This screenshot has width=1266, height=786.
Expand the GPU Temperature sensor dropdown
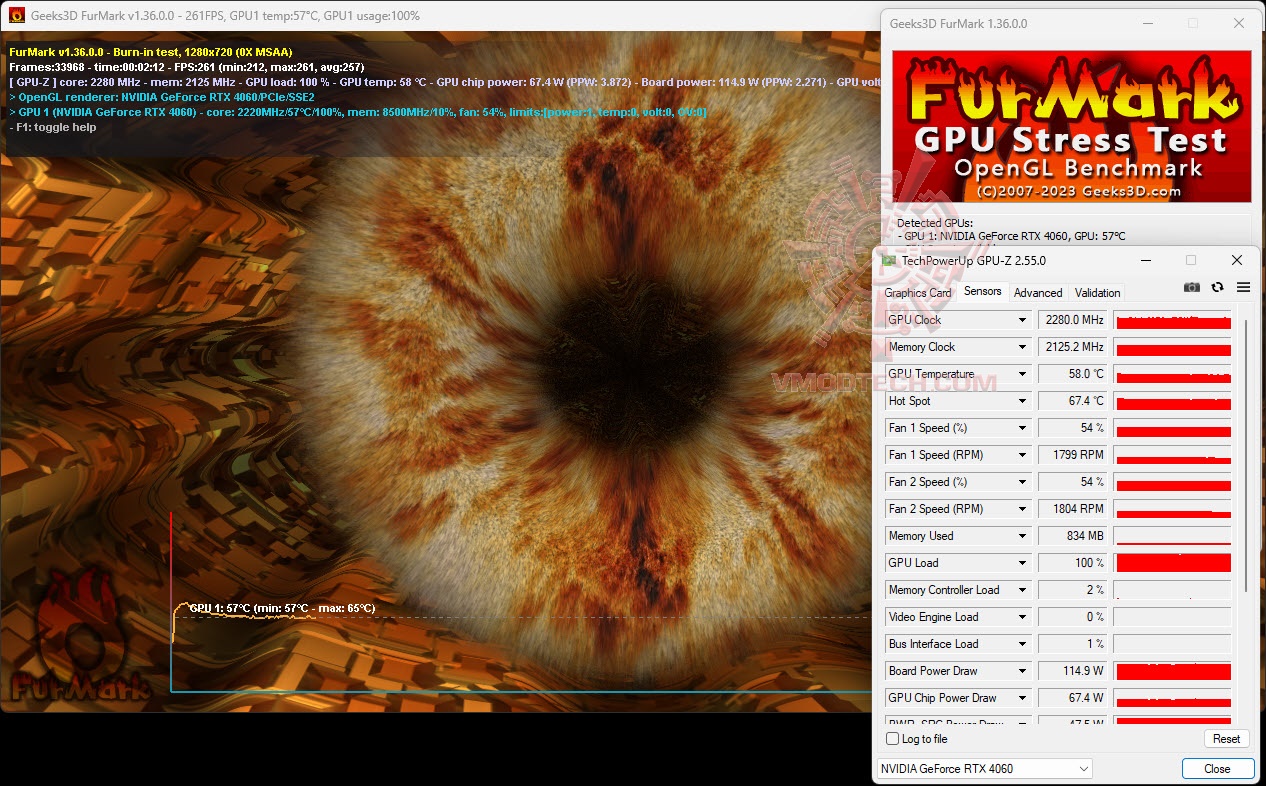[1022, 374]
